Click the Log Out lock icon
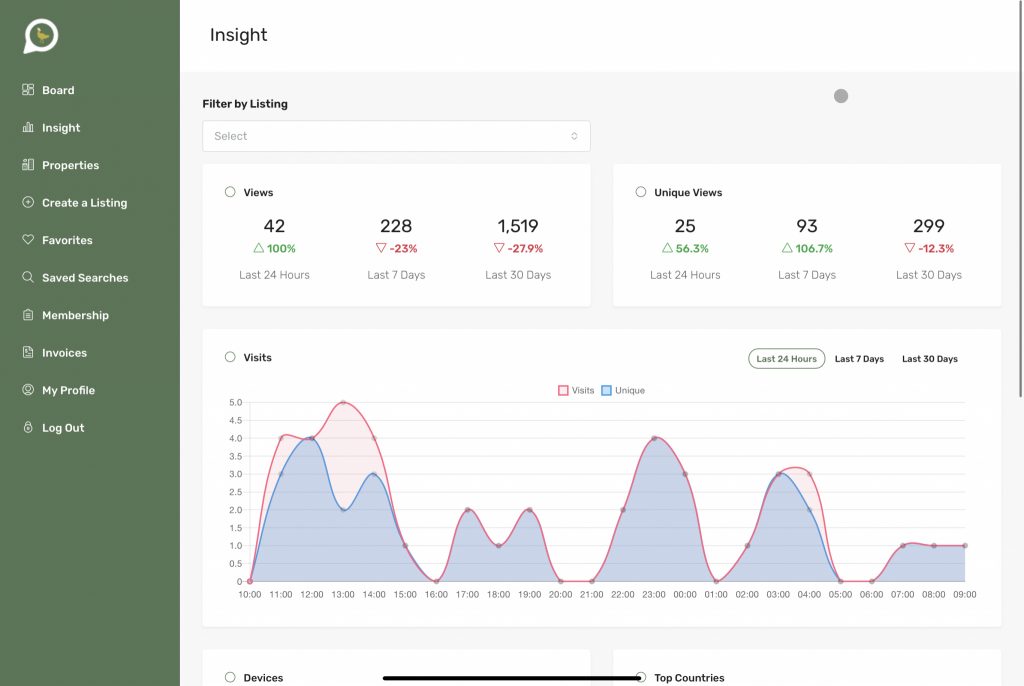Viewport: 1024px width, 686px height. [x=28, y=427]
